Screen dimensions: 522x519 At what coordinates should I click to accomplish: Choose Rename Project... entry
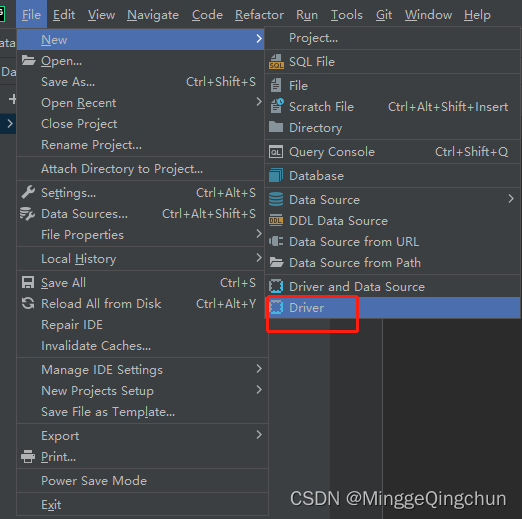coord(140,145)
